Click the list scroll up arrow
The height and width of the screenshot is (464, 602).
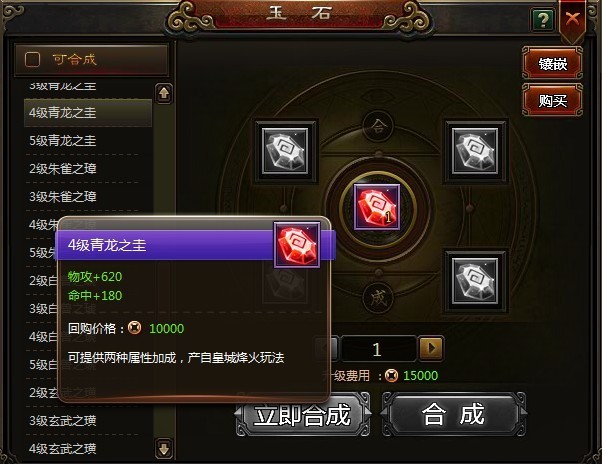[x=164, y=93]
